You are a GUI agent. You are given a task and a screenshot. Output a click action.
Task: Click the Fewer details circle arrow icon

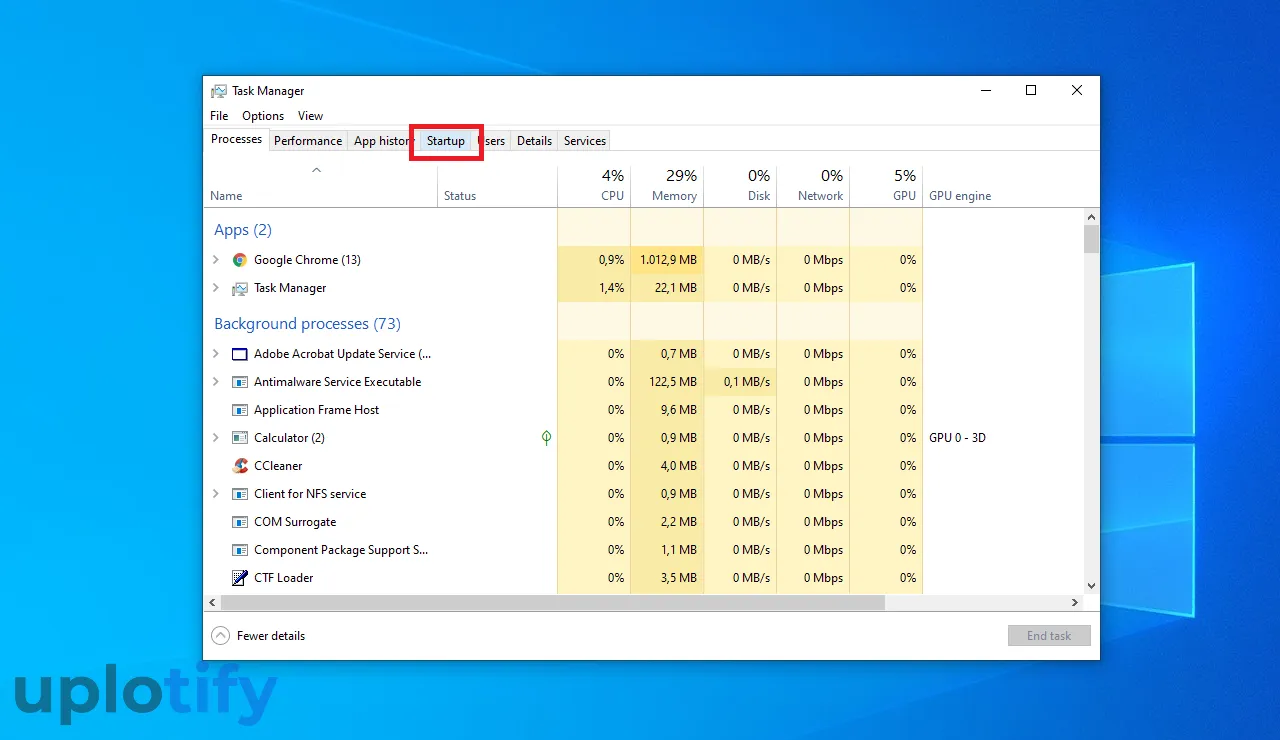[x=220, y=636]
